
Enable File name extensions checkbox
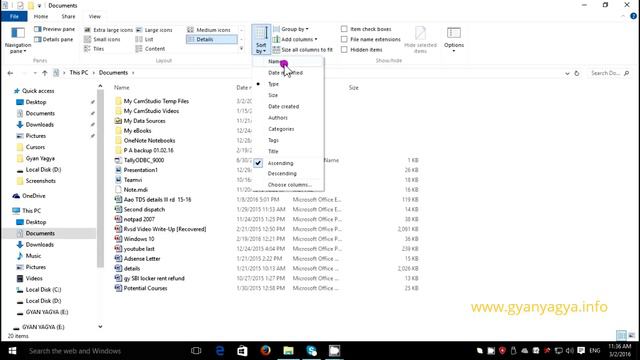click(344, 39)
